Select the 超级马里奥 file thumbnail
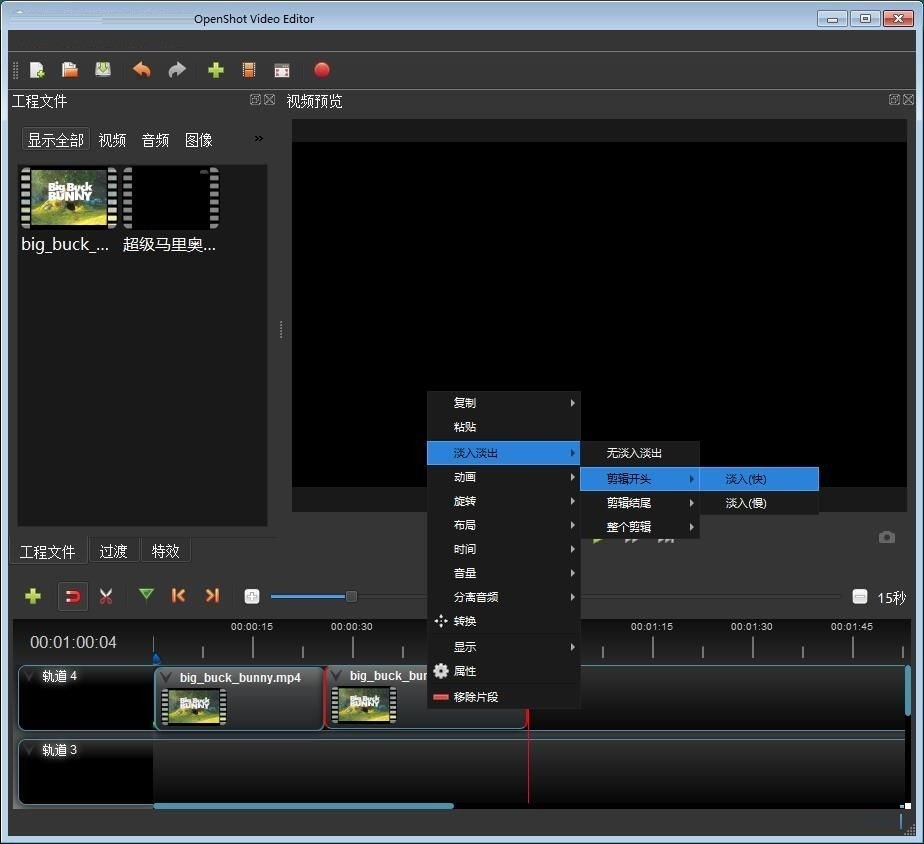The width and height of the screenshot is (924, 844). 171,197
